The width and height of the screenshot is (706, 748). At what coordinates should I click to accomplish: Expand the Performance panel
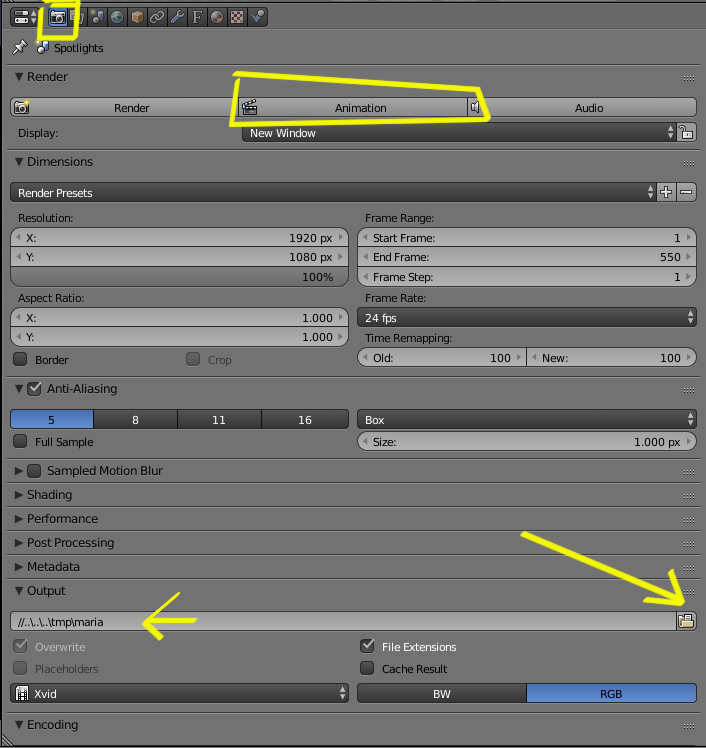pos(19,519)
